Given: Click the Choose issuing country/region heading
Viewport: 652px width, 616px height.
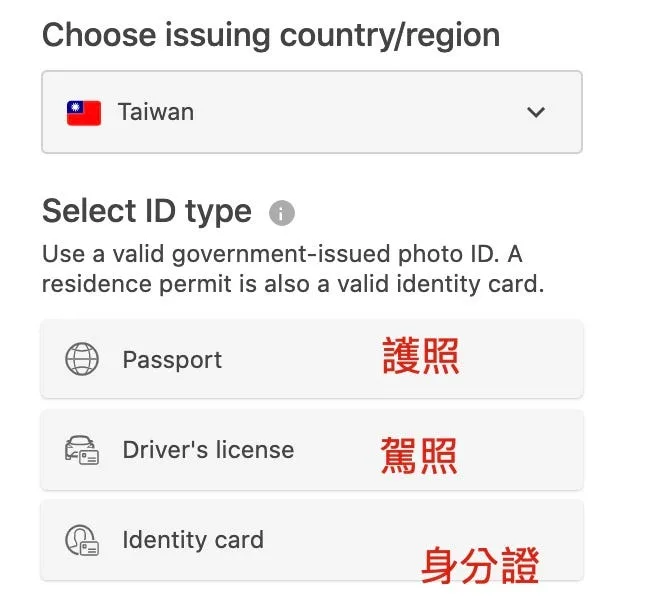Looking at the screenshot, I should (x=271, y=36).
